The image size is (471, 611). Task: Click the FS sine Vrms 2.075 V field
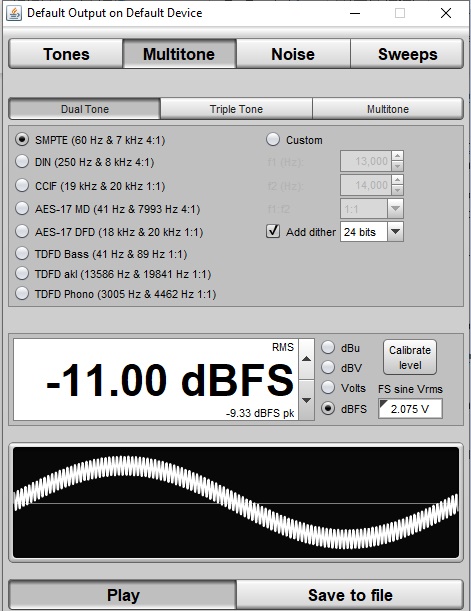410,409
